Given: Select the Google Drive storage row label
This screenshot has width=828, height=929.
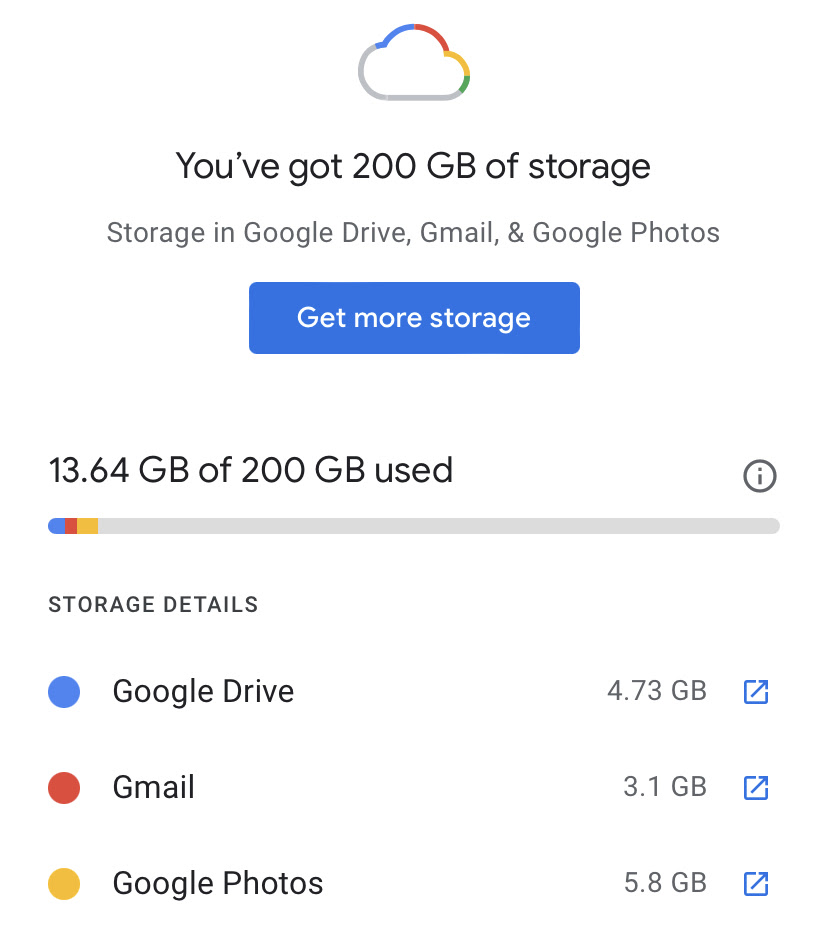Looking at the screenshot, I should pos(203,691).
